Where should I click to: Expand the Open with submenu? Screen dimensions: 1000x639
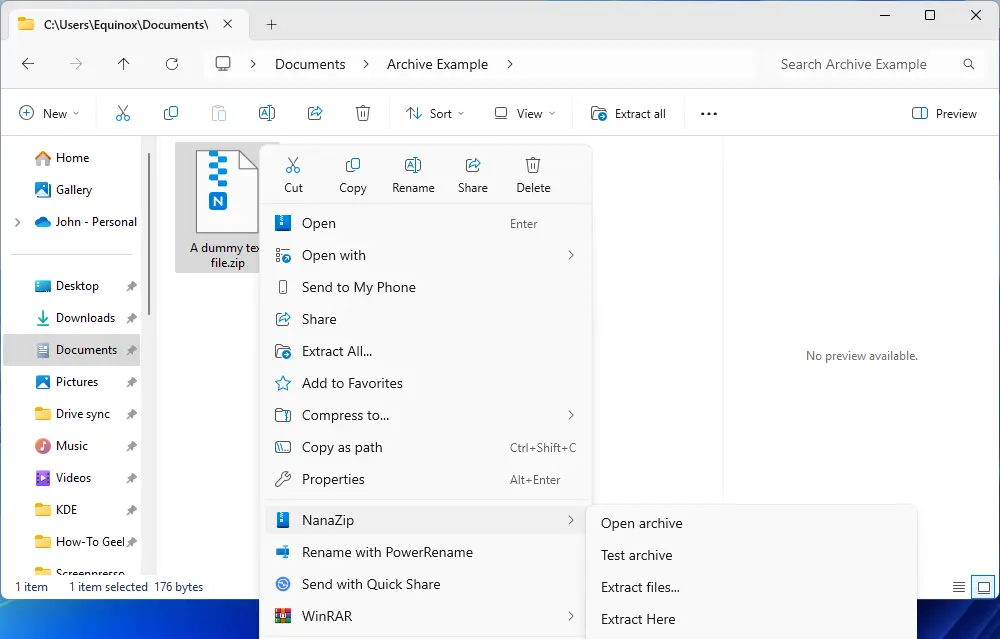(x=571, y=255)
